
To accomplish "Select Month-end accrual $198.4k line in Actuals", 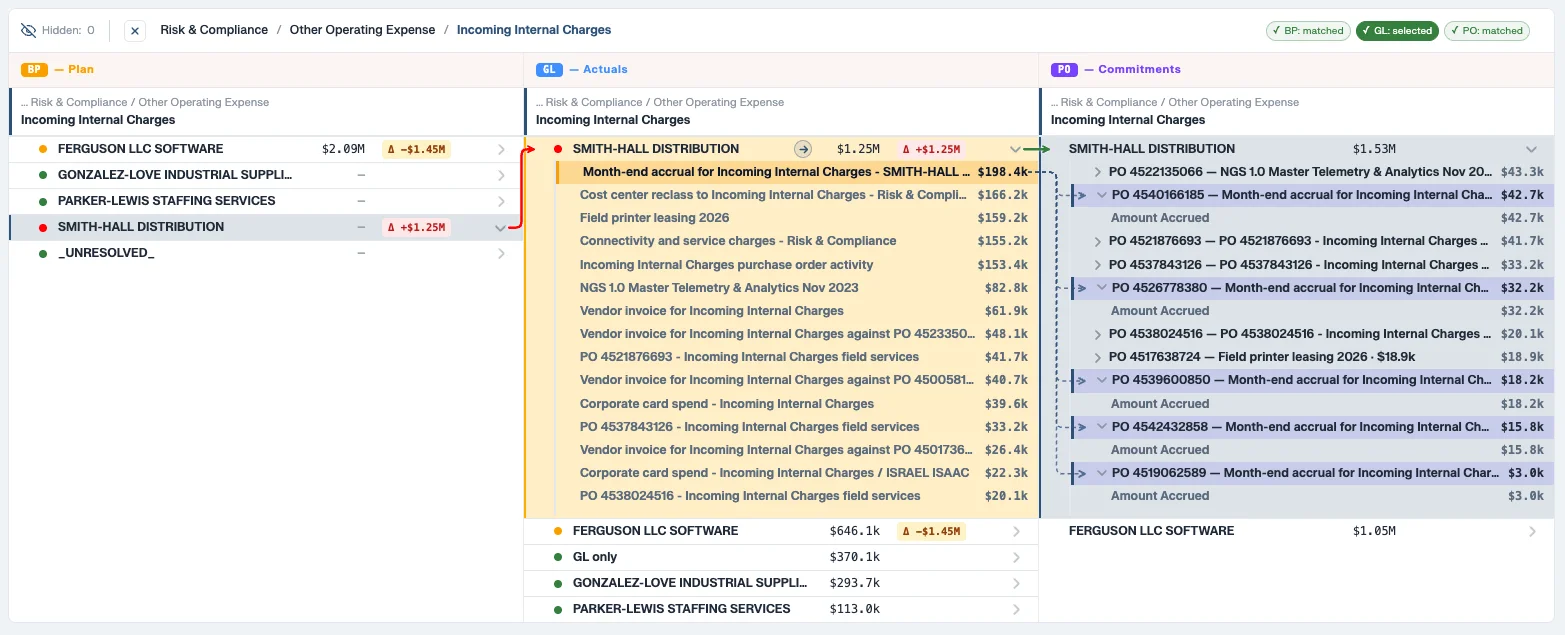I will (x=798, y=172).
